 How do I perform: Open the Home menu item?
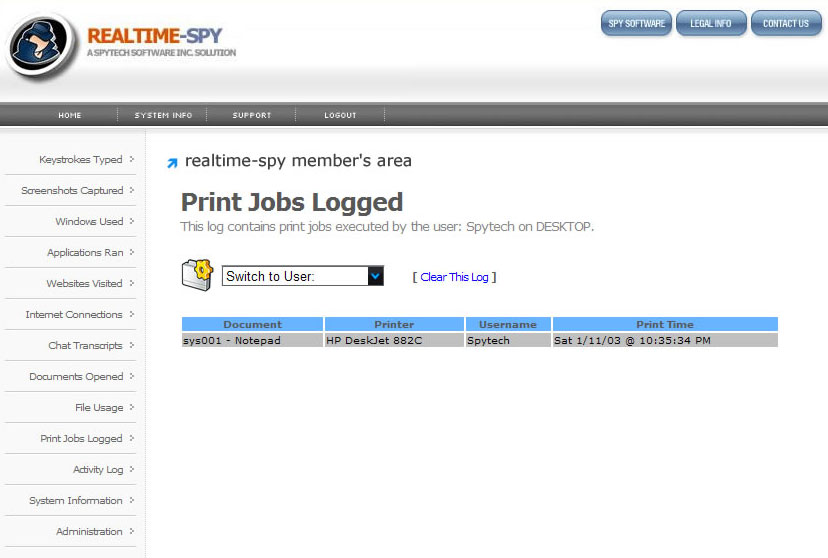click(x=70, y=115)
